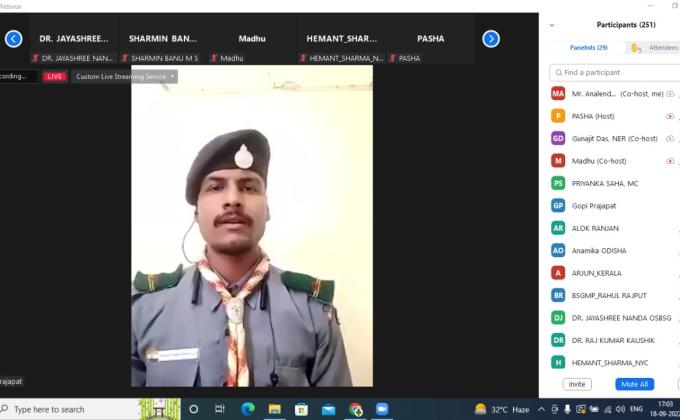Toggle the video icon beside PASHA (Host)
Image resolution: width=680 pixels, height=420 pixels.
click(670, 116)
